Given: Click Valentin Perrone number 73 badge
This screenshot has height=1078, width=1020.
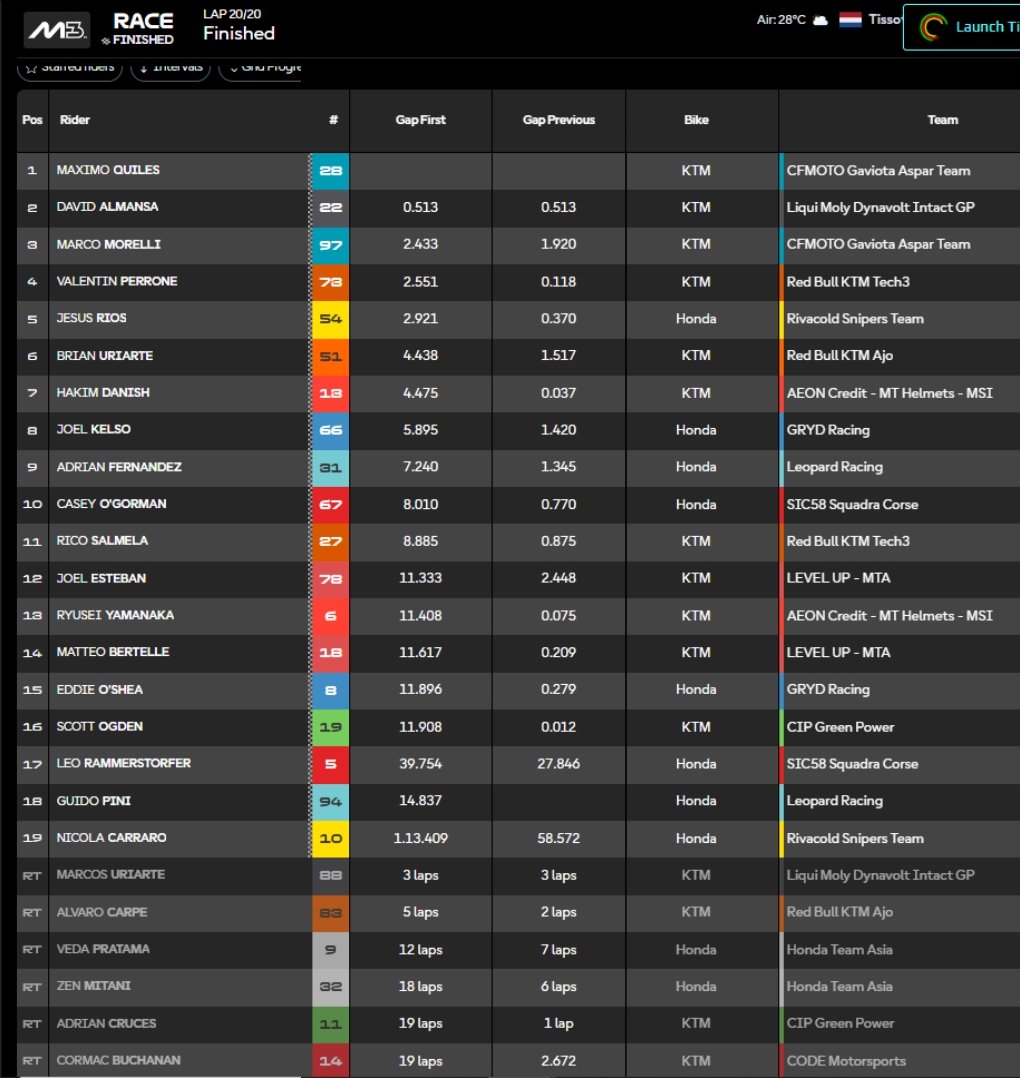Looking at the screenshot, I should 331,282.
